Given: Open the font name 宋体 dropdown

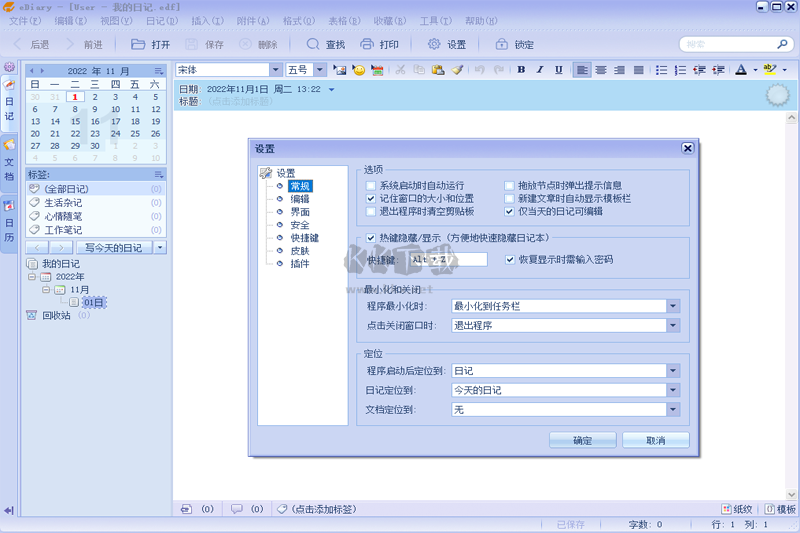Looking at the screenshot, I should point(276,70).
